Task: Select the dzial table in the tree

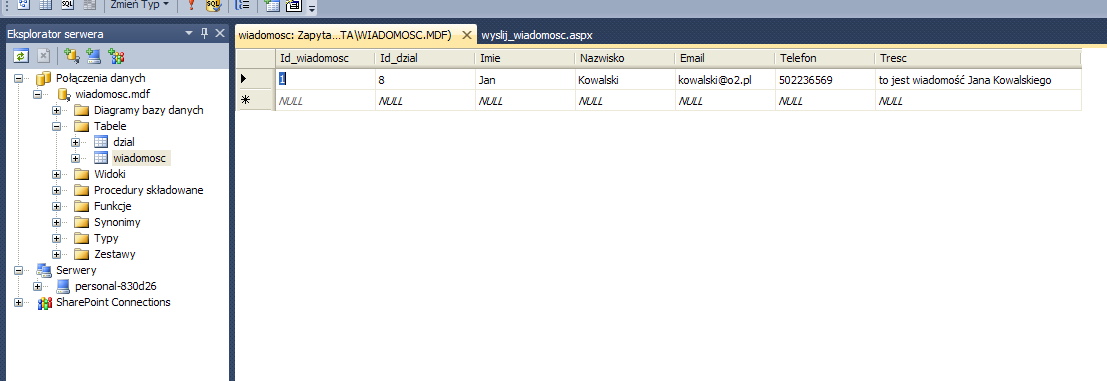Action: pos(124,142)
